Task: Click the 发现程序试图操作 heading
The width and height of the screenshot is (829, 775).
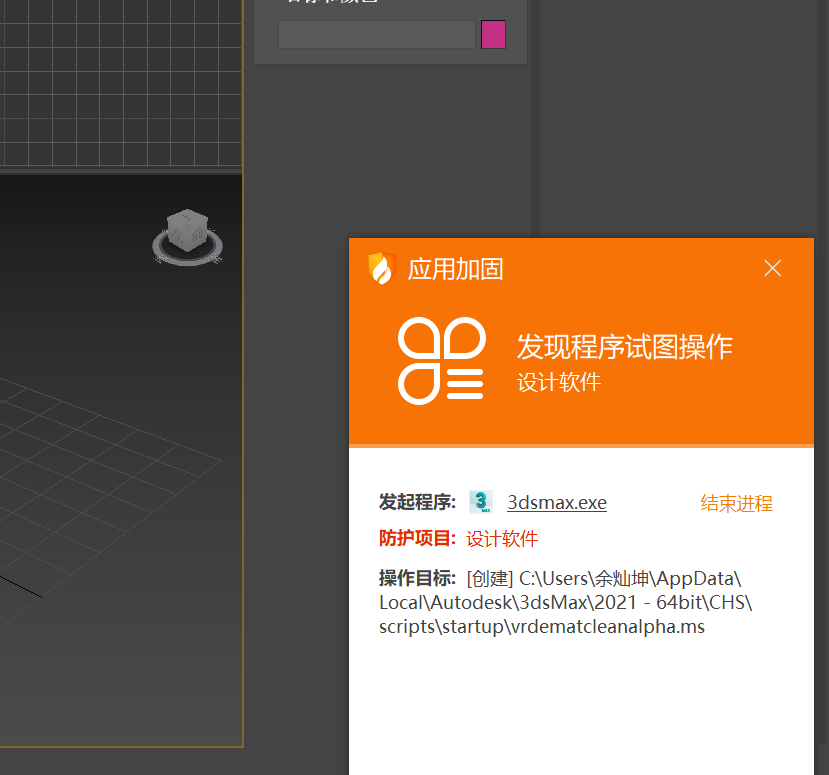Action: point(624,347)
